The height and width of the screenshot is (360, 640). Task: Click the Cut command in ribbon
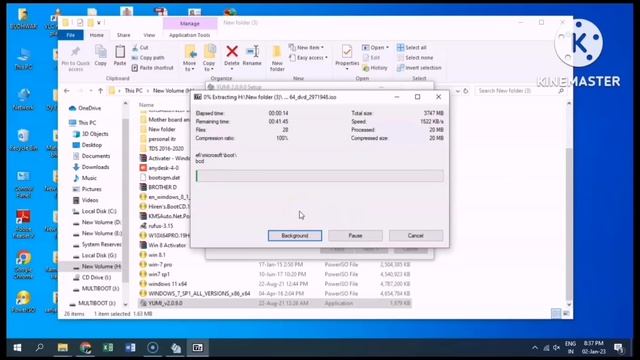(140, 48)
